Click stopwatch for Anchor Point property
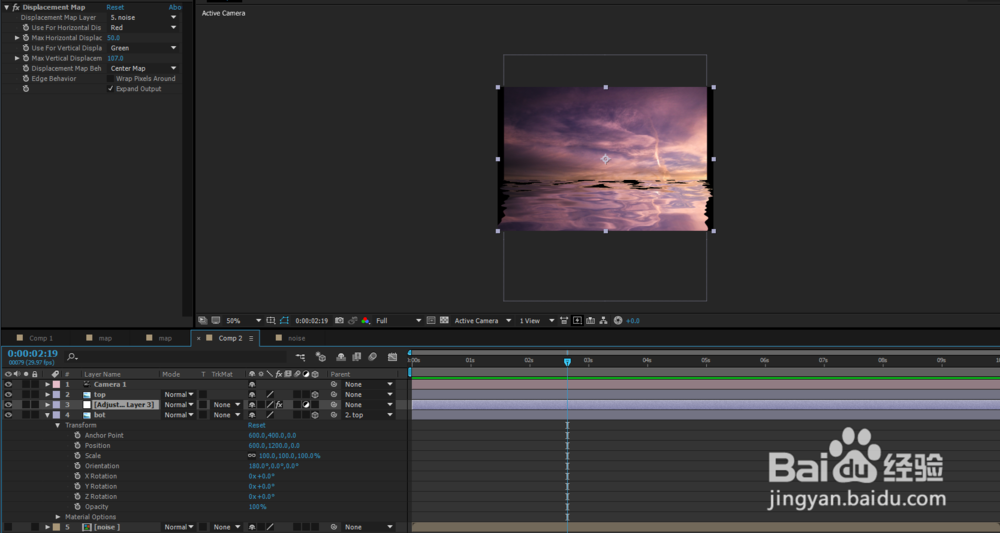1000x533 pixels. pyautogui.click(x=77, y=435)
